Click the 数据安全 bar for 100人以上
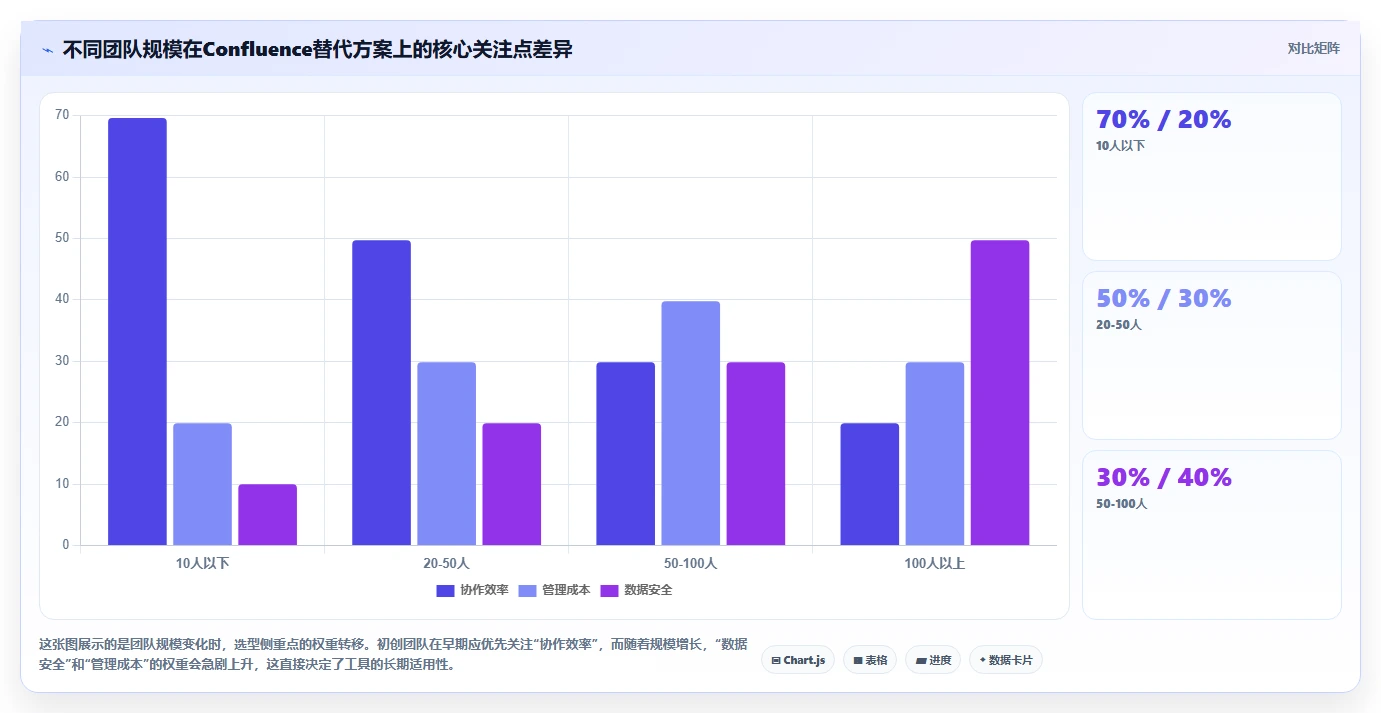The width and height of the screenshot is (1381, 713). 999,393
